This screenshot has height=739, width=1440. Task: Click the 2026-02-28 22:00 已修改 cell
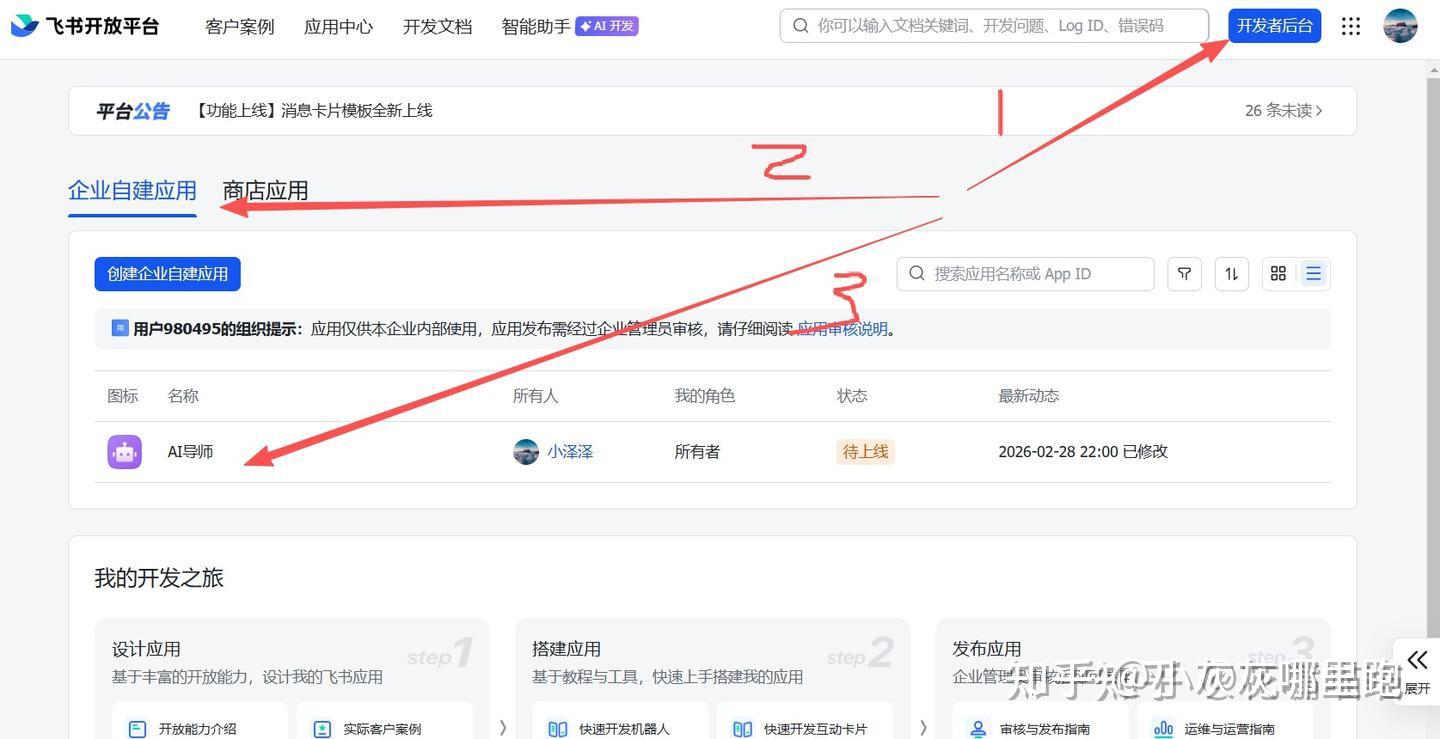point(1083,452)
